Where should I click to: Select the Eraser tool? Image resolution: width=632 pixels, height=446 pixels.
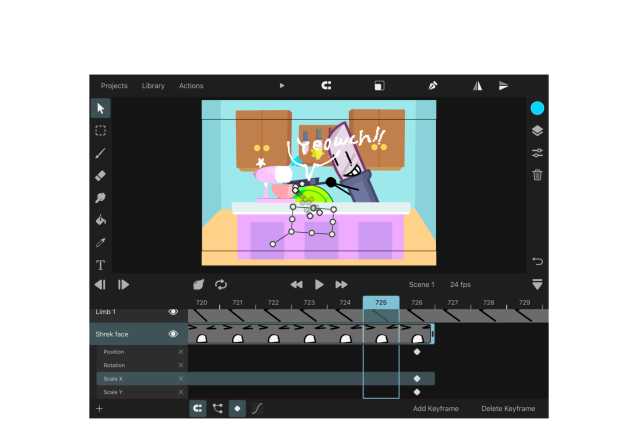(x=101, y=175)
